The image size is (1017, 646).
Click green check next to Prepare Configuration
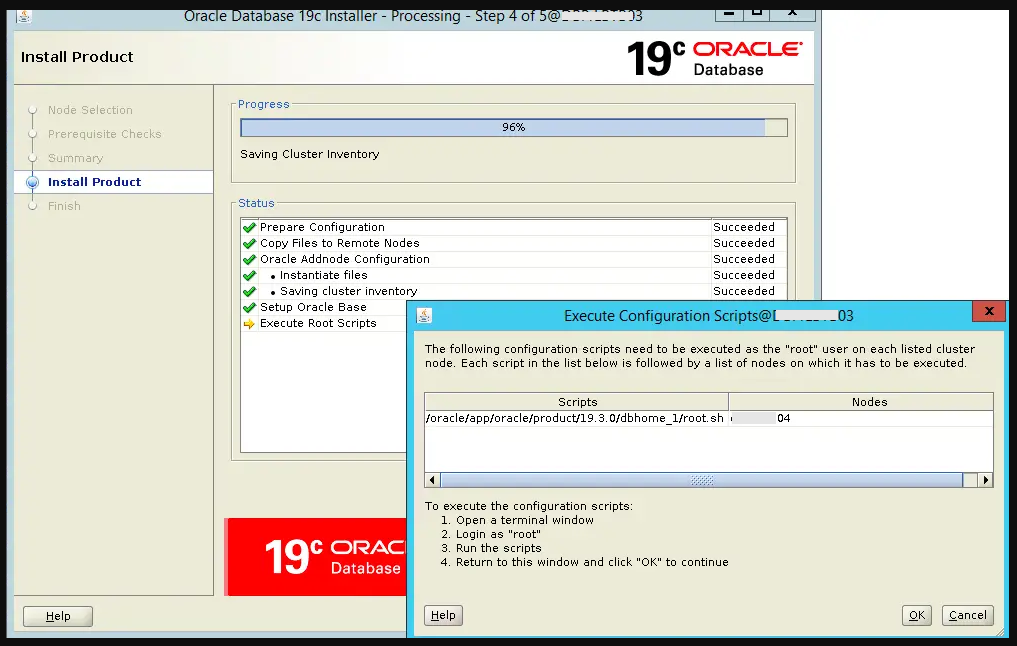point(249,228)
